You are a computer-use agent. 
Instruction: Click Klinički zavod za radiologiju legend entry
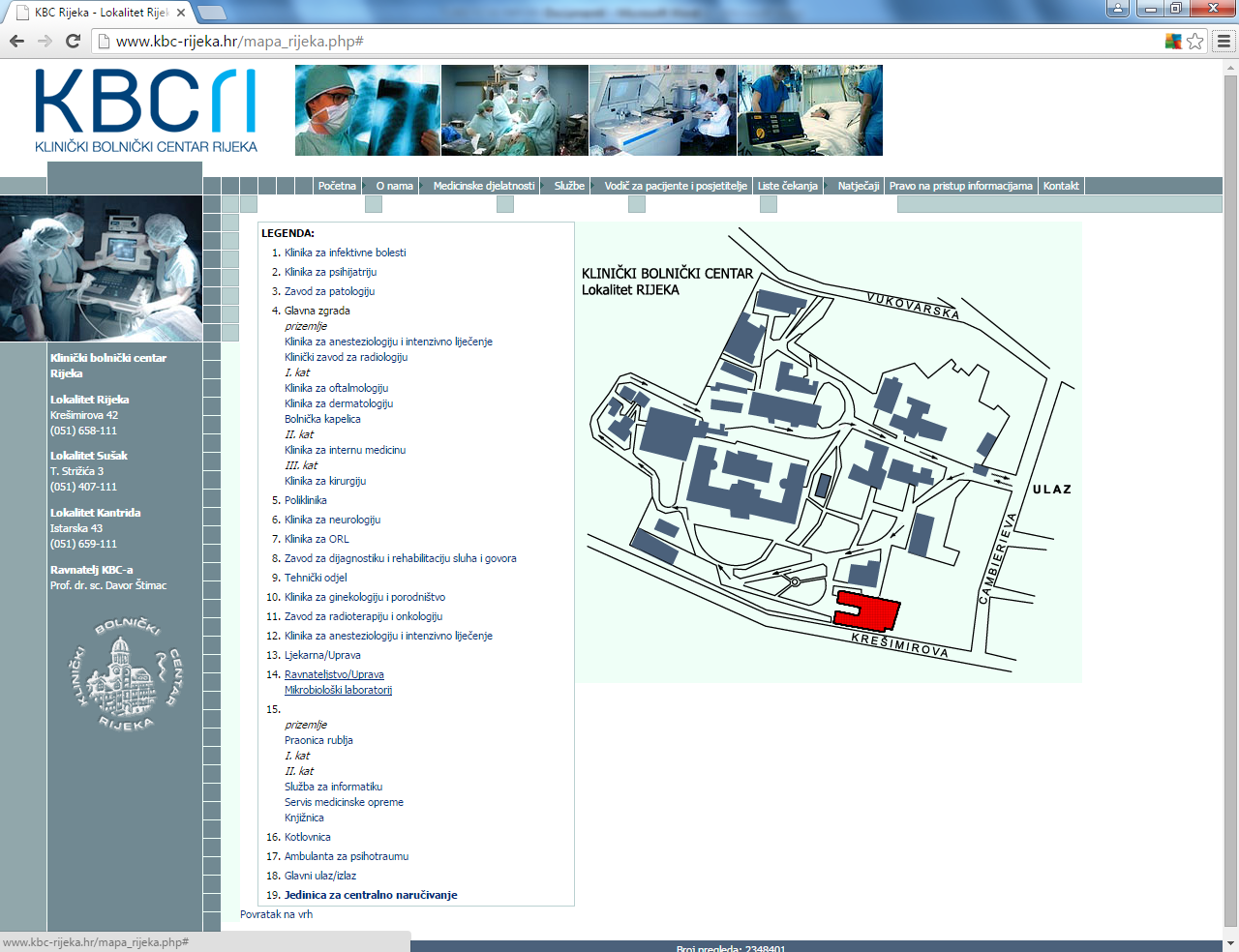(346, 357)
